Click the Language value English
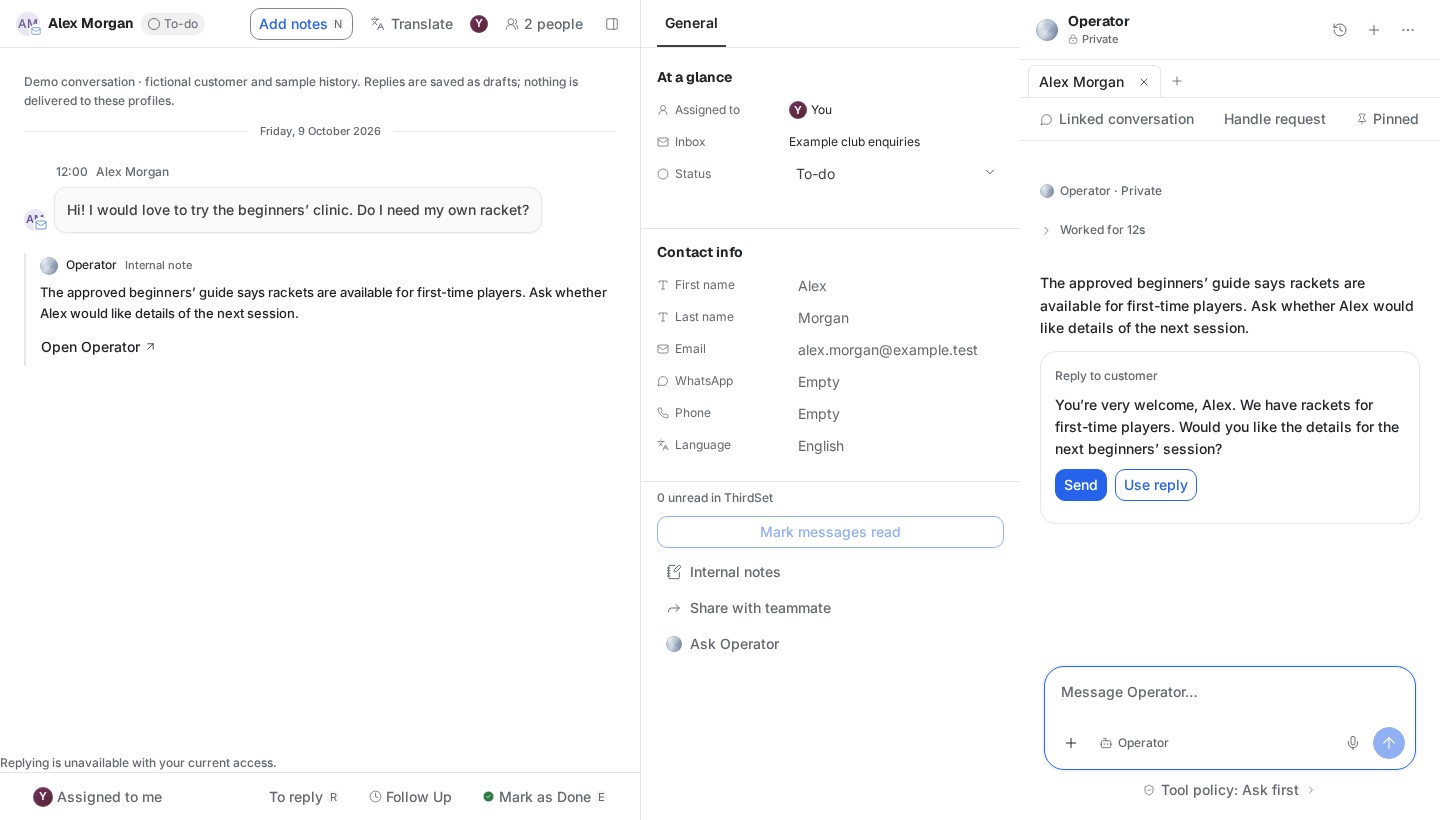Image resolution: width=1440 pixels, height=820 pixels. point(821,446)
